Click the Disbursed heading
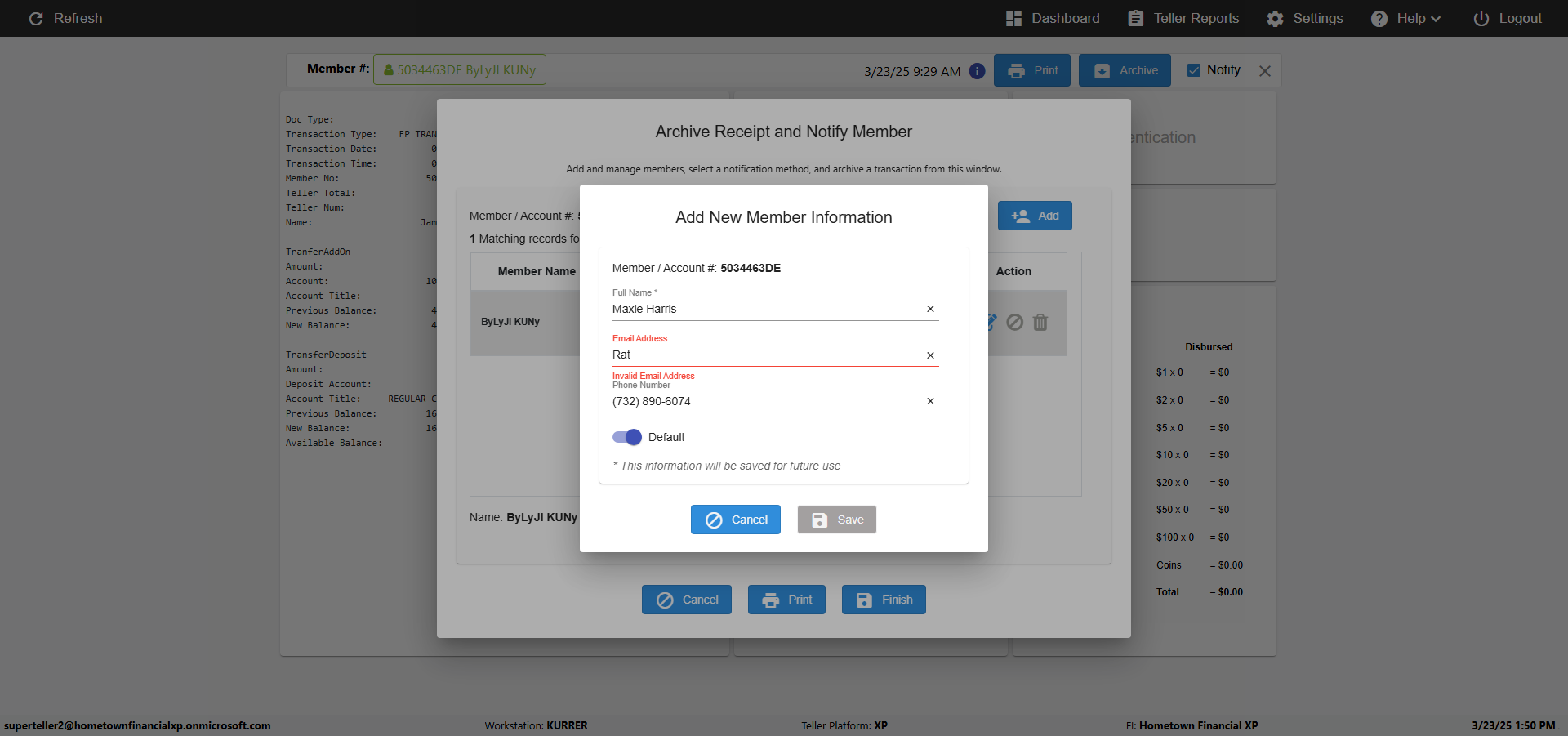 1209,347
